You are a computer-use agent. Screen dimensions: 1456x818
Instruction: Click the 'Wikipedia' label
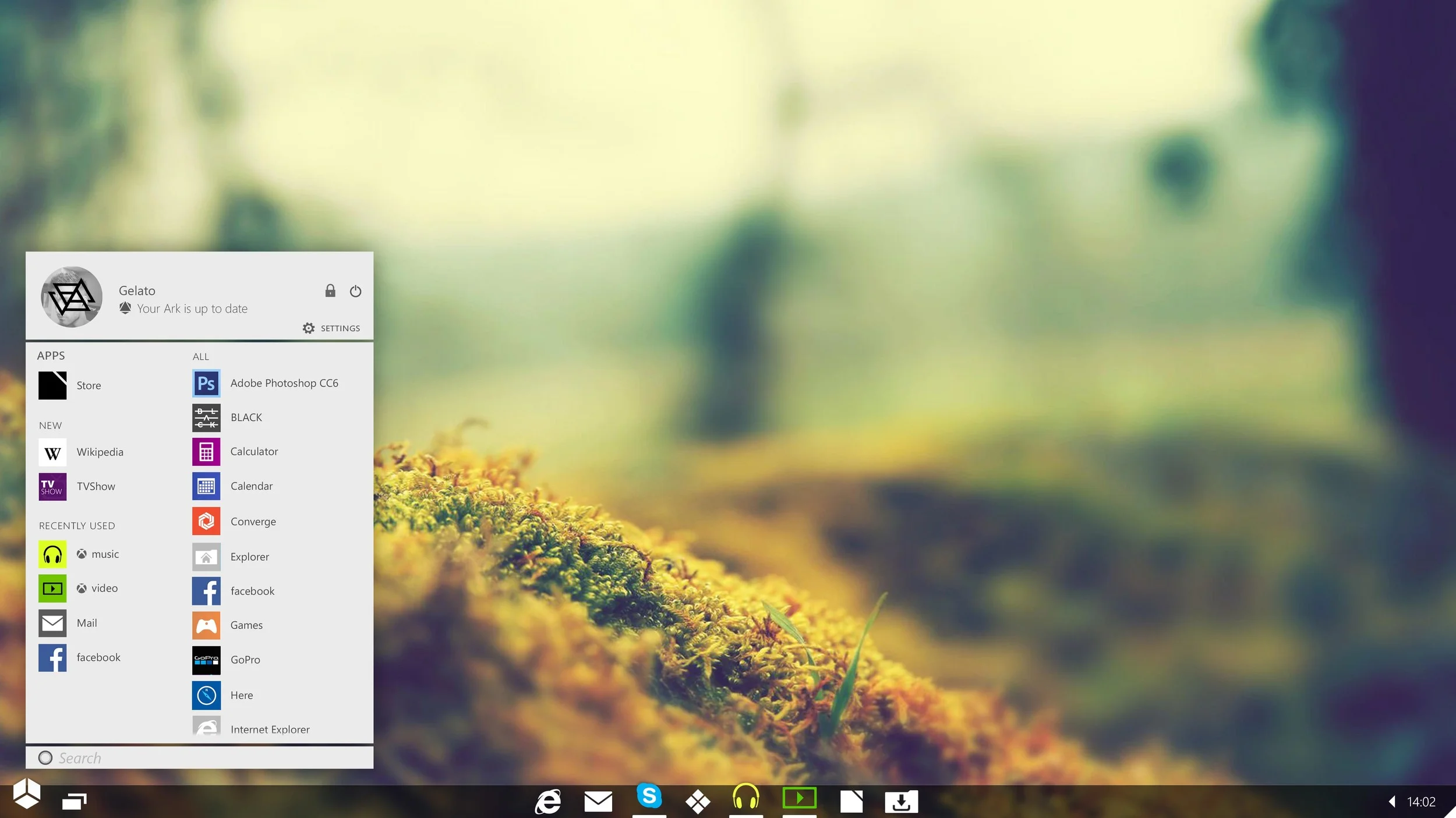pos(100,452)
